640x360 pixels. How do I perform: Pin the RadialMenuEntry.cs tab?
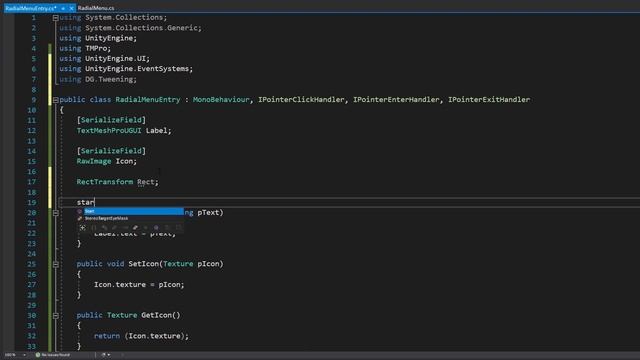63,8
